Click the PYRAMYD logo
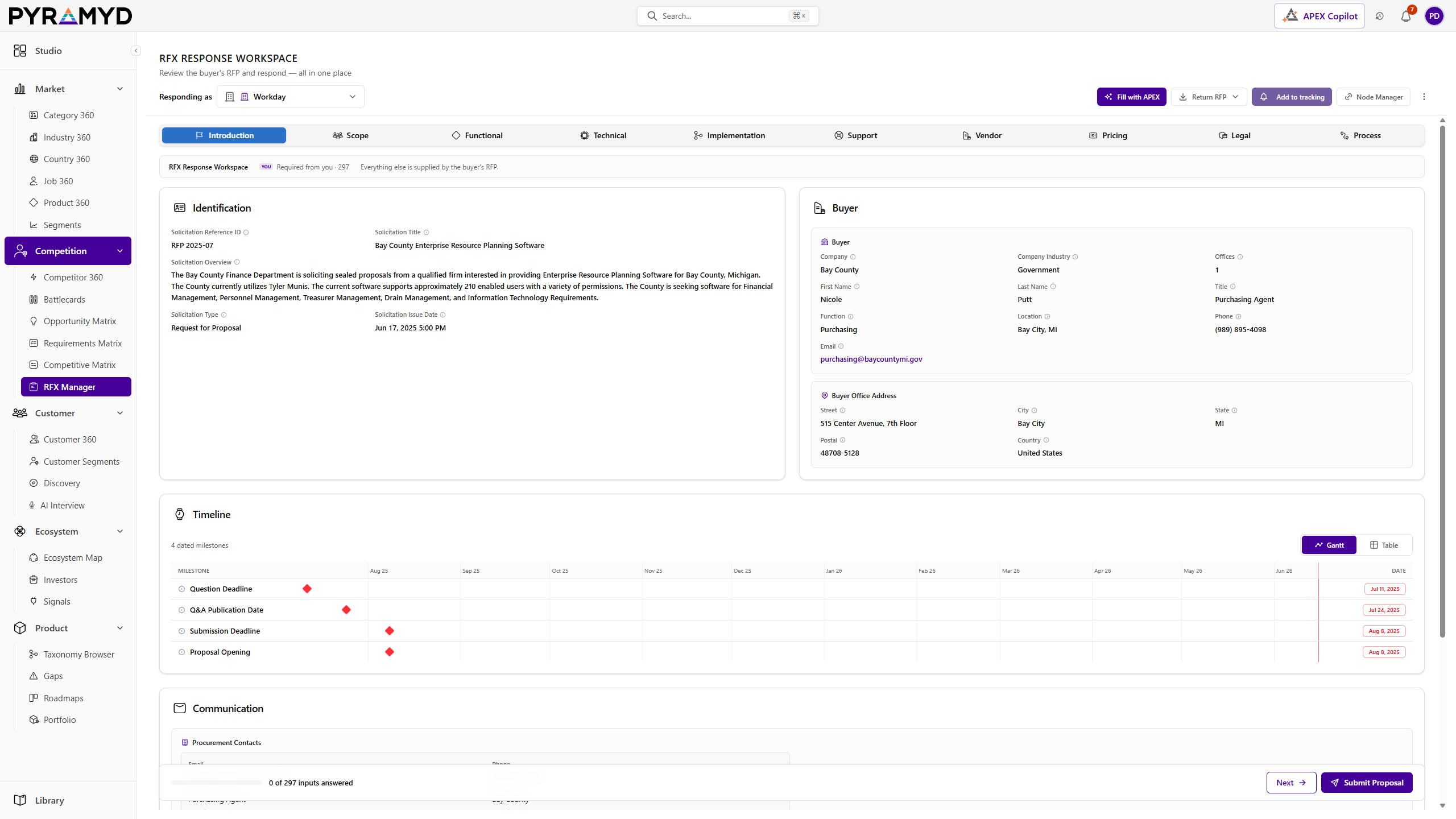The image size is (1456, 819). 71,16
